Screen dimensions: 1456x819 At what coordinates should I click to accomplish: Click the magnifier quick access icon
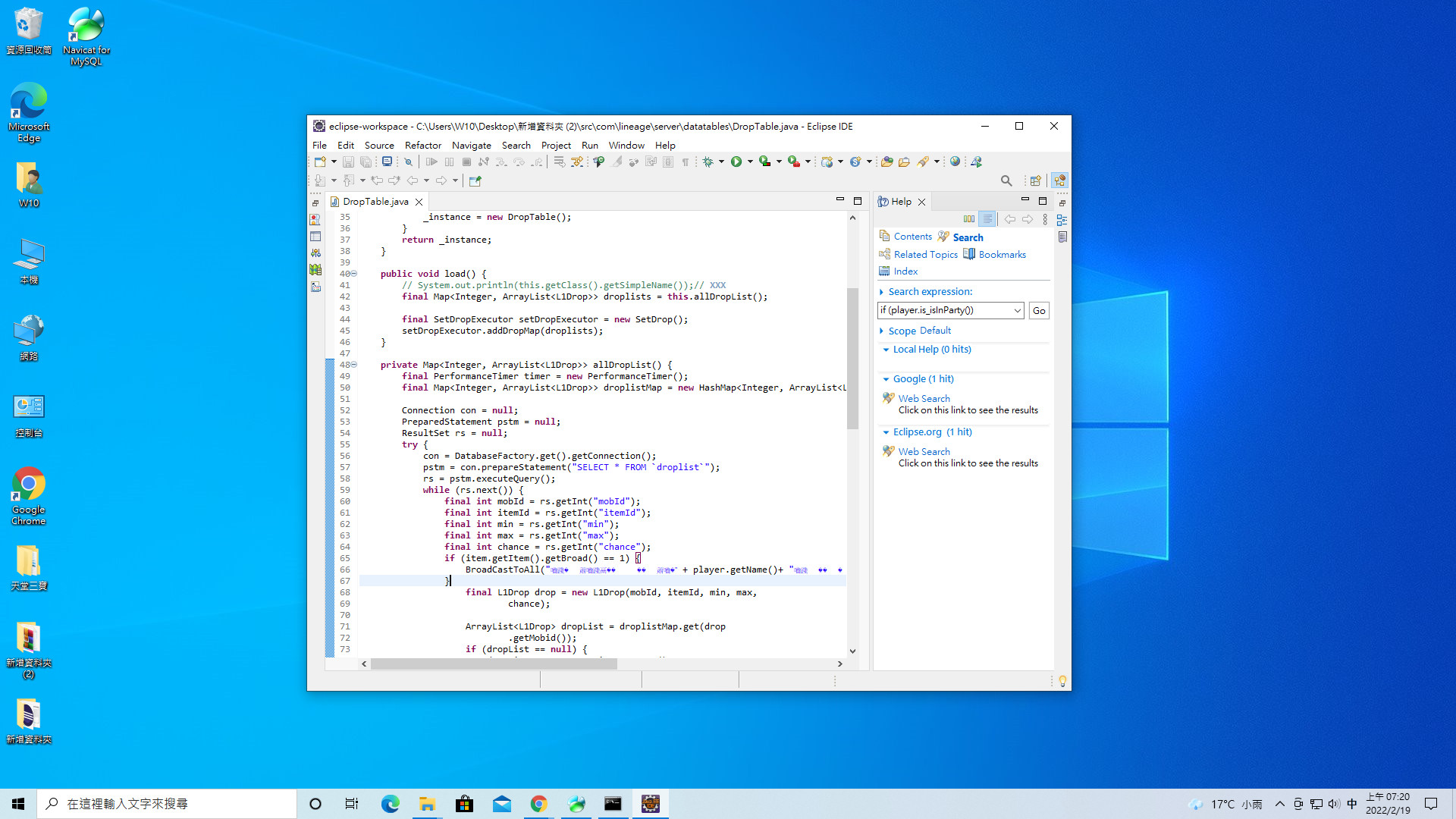click(1006, 180)
